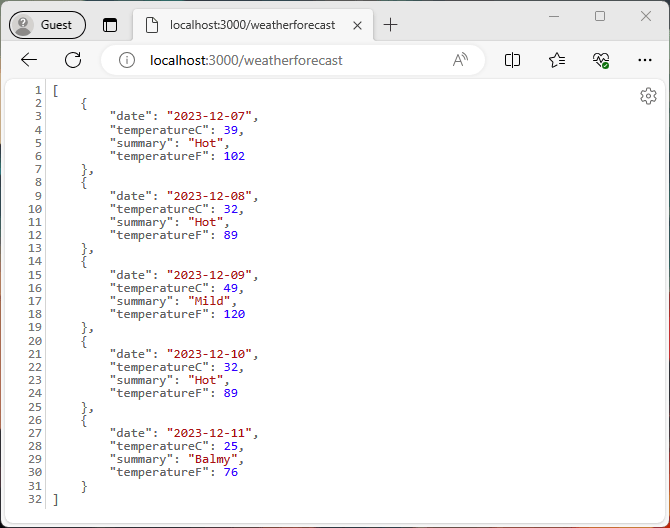Open JSON viewer settings gear

[648, 96]
